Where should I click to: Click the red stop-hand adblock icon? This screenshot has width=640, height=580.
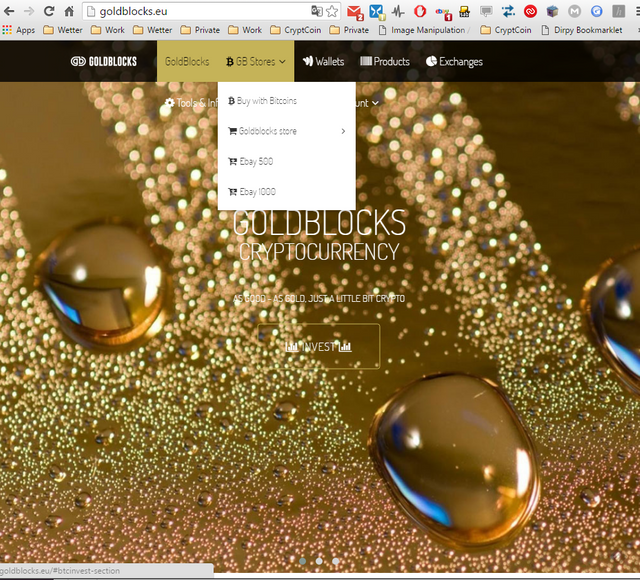[x=420, y=11]
